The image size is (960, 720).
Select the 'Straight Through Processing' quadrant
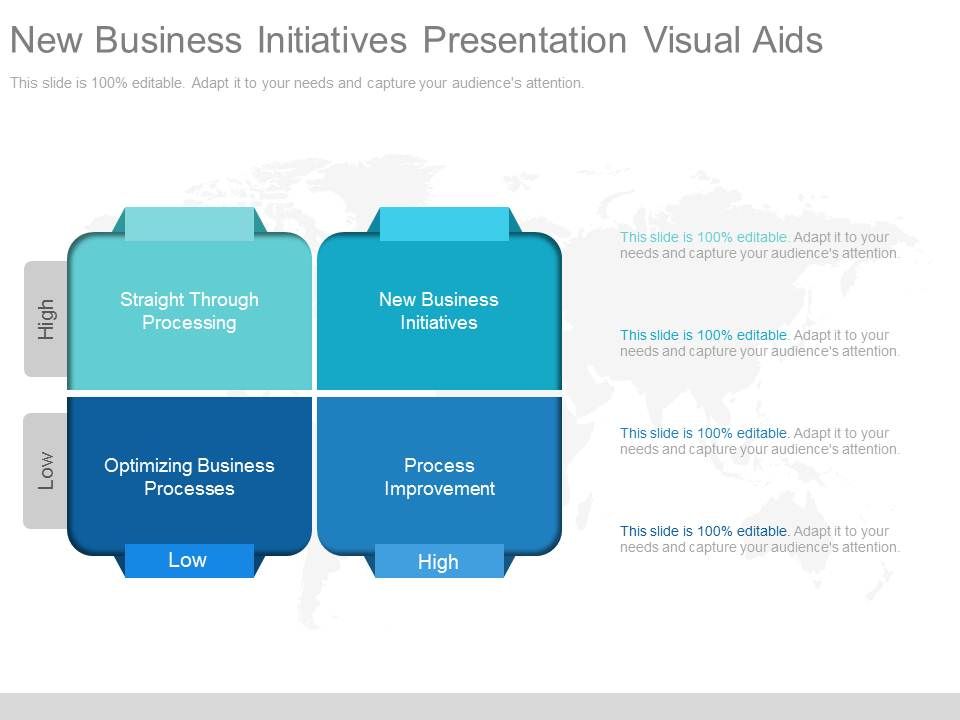(189, 311)
